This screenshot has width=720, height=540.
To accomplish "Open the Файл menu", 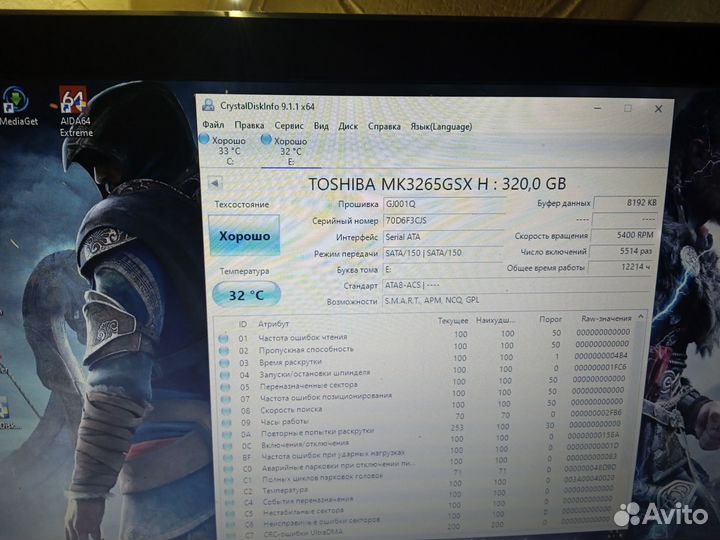I will pos(213,124).
